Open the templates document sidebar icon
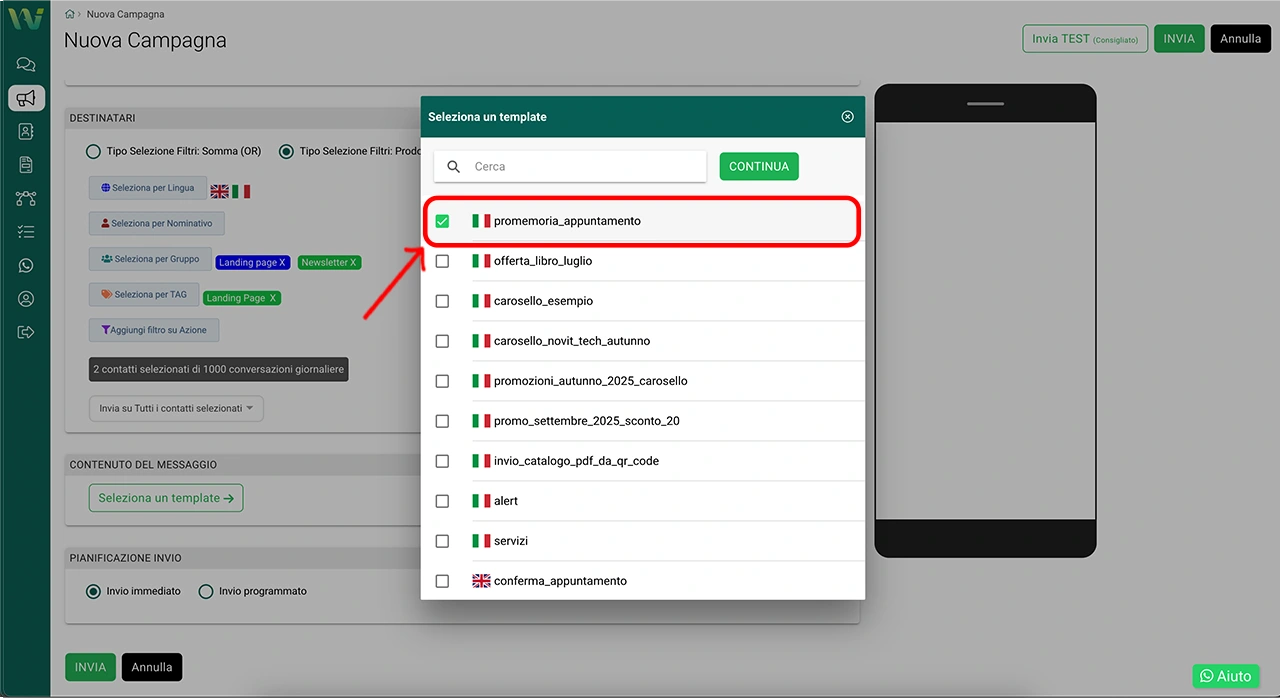The image size is (1280, 698). point(26,165)
